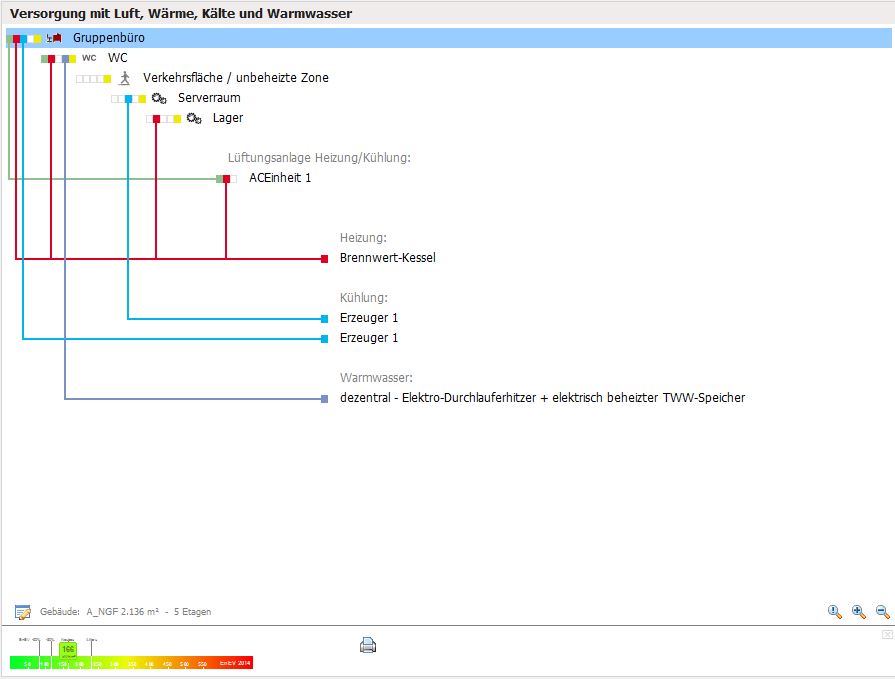Image resolution: width=895 pixels, height=679 pixels.
Task: Click the printer icon
Action: click(368, 645)
